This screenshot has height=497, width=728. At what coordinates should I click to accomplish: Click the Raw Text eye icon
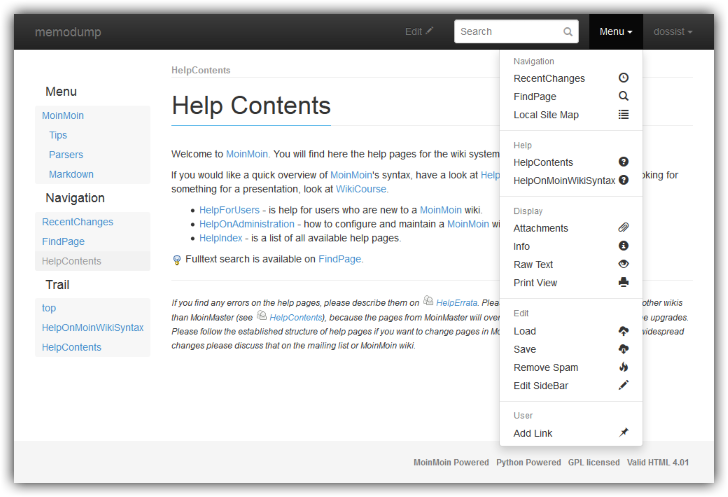click(x=623, y=264)
